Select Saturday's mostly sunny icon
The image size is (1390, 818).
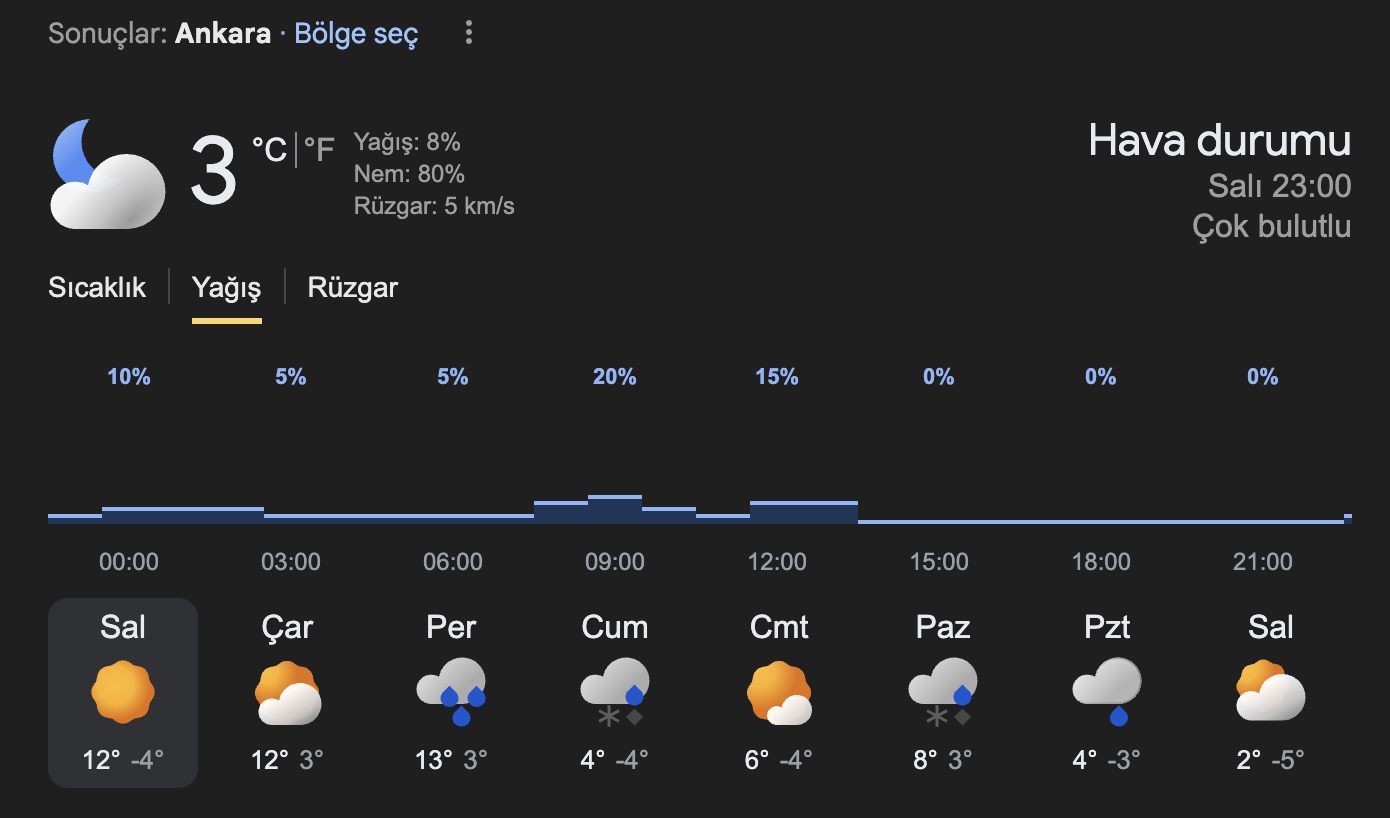pos(778,692)
